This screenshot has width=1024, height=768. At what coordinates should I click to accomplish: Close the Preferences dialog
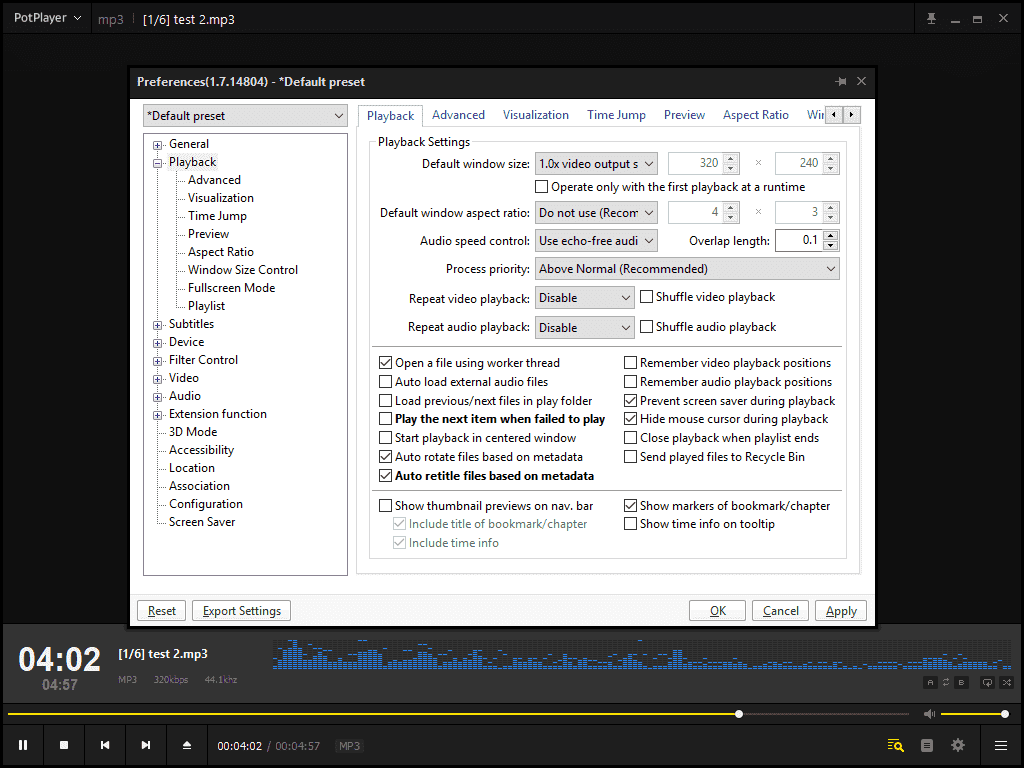coord(861,81)
